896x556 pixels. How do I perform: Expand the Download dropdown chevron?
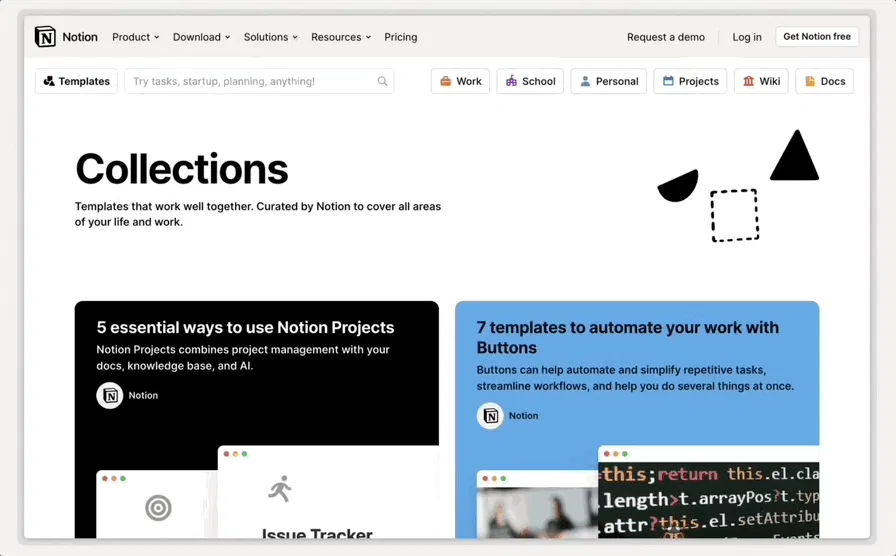[227, 37]
